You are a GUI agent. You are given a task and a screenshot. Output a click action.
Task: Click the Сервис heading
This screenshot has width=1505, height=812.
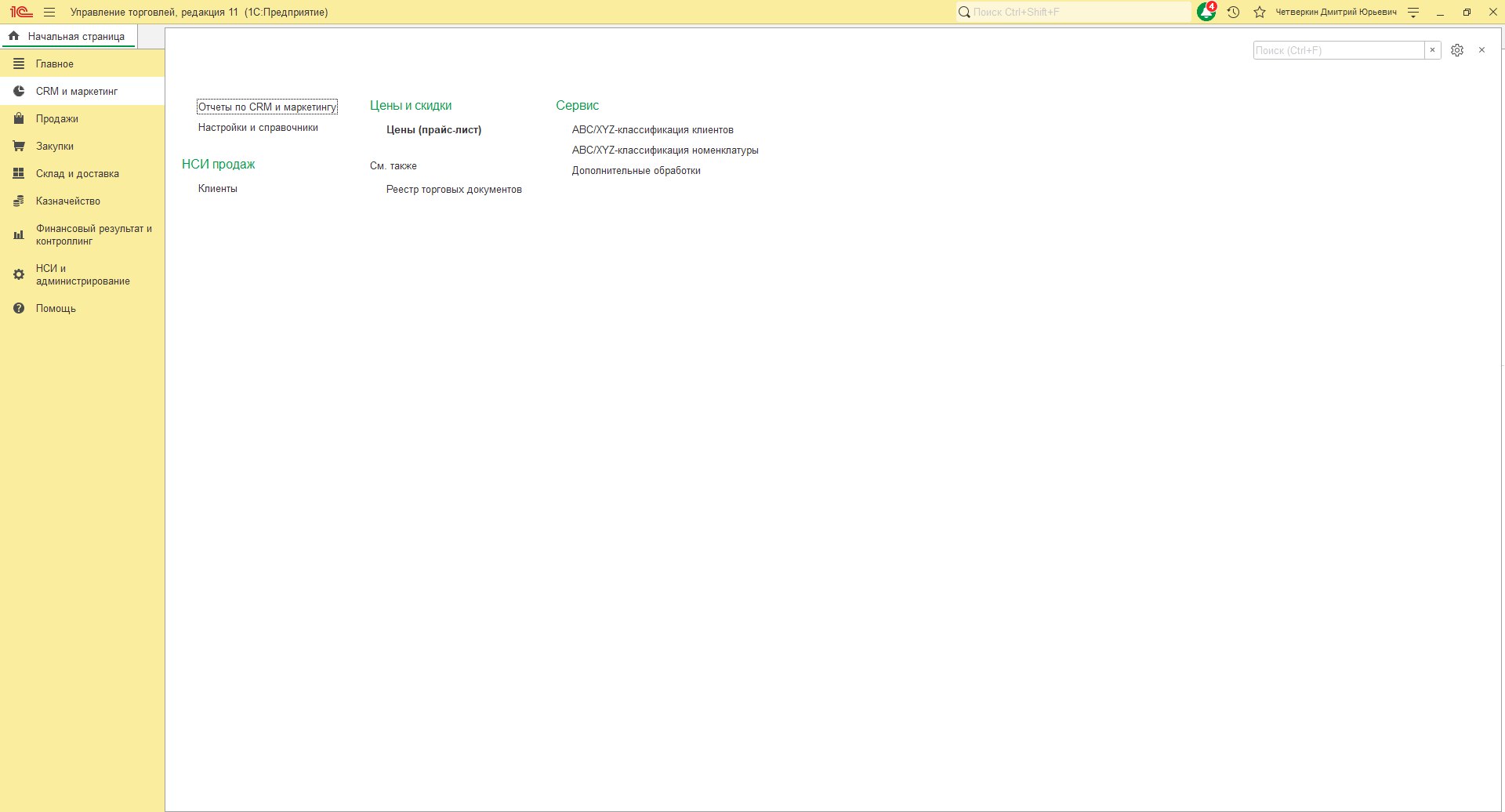(x=578, y=105)
